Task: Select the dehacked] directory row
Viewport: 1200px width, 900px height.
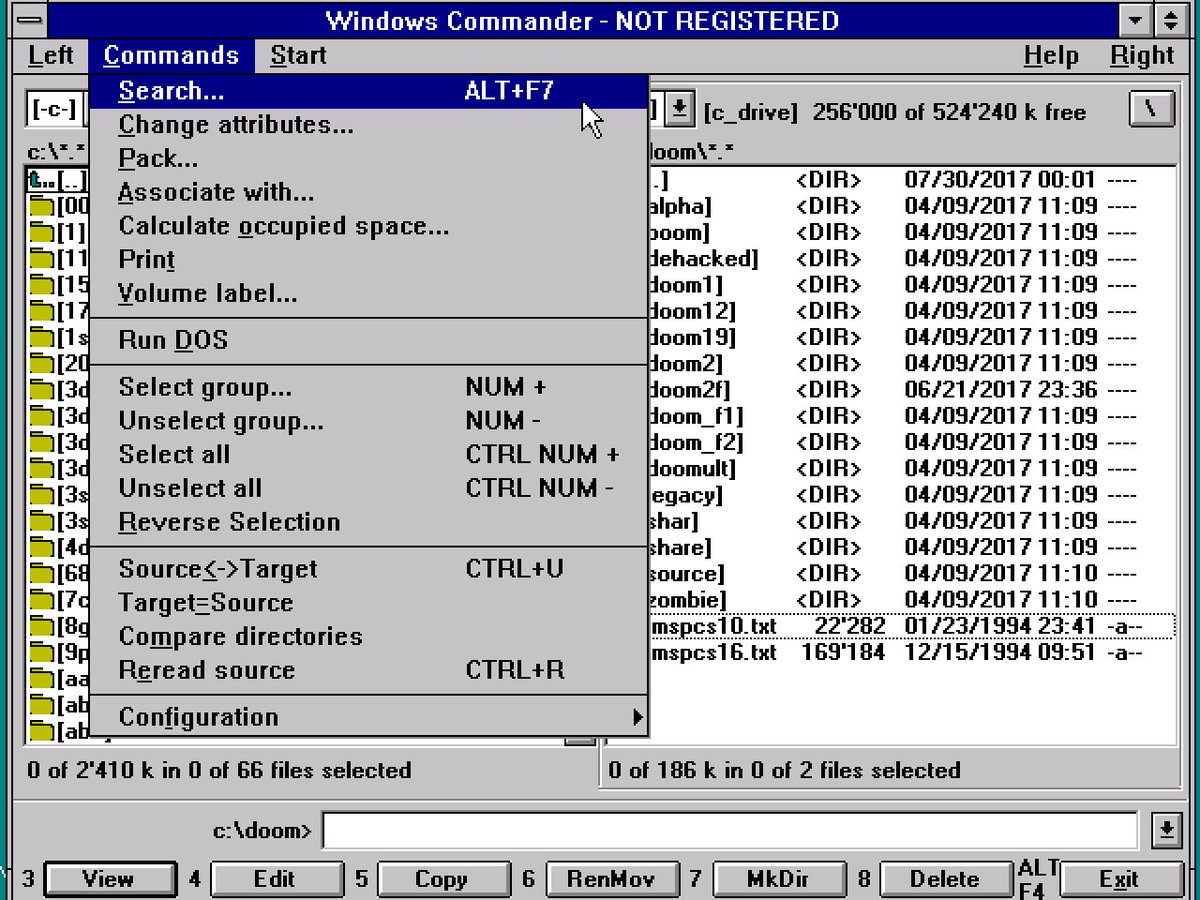Action: point(912,259)
